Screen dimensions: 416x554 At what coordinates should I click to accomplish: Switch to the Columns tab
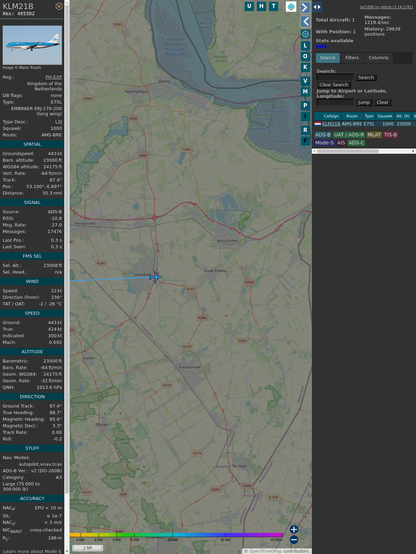click(x=378, y=58)
